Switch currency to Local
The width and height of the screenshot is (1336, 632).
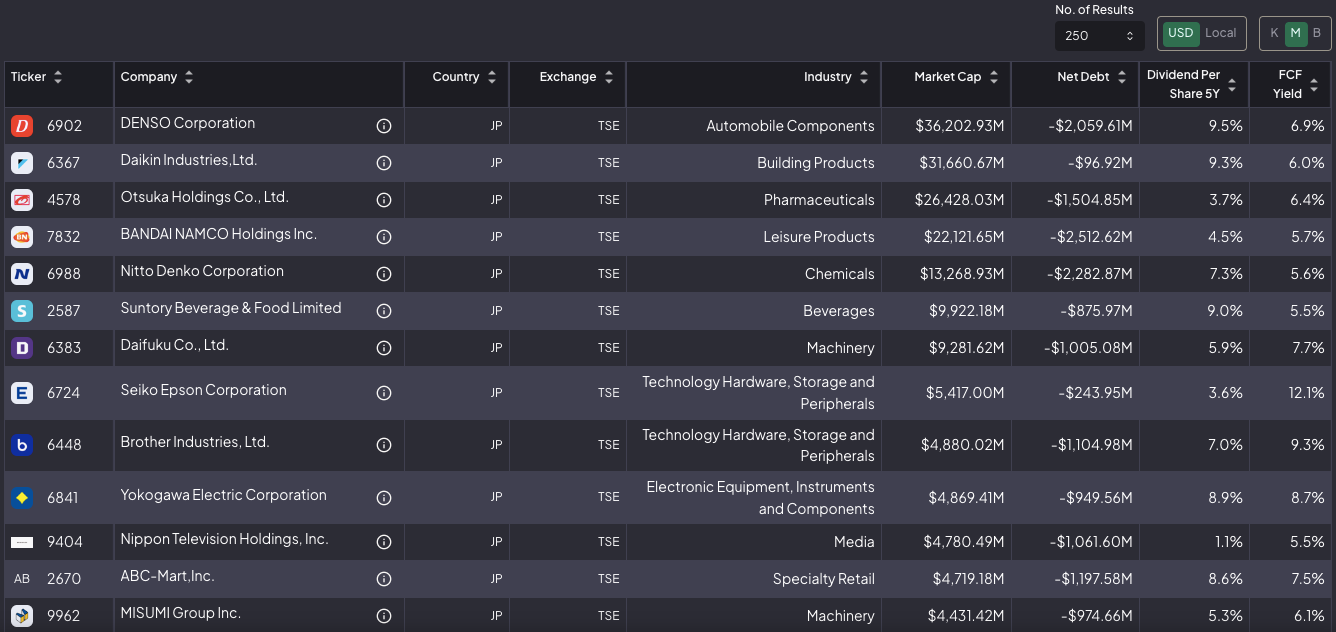(1221, 33)
